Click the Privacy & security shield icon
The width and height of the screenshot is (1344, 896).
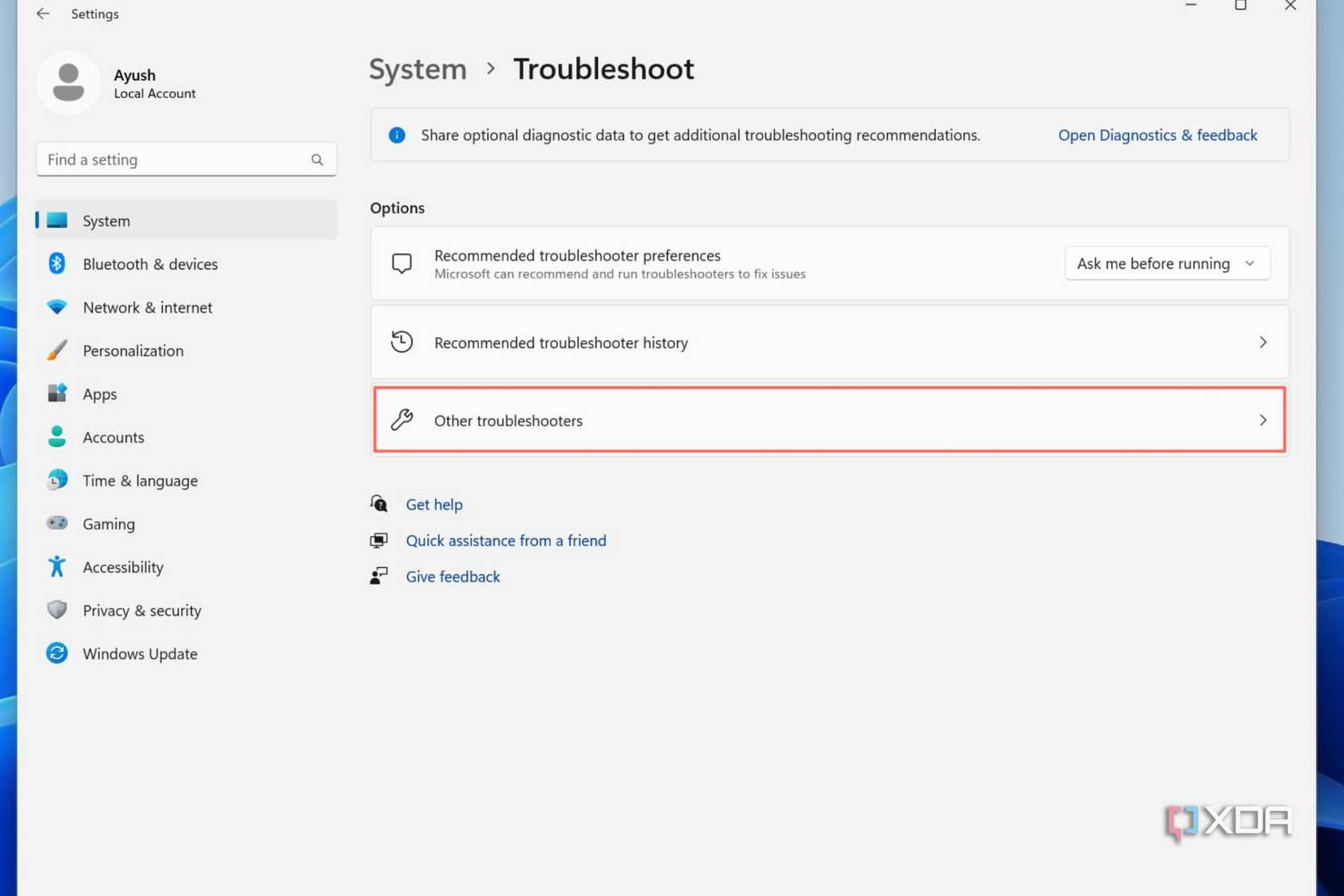click(57, 609)
